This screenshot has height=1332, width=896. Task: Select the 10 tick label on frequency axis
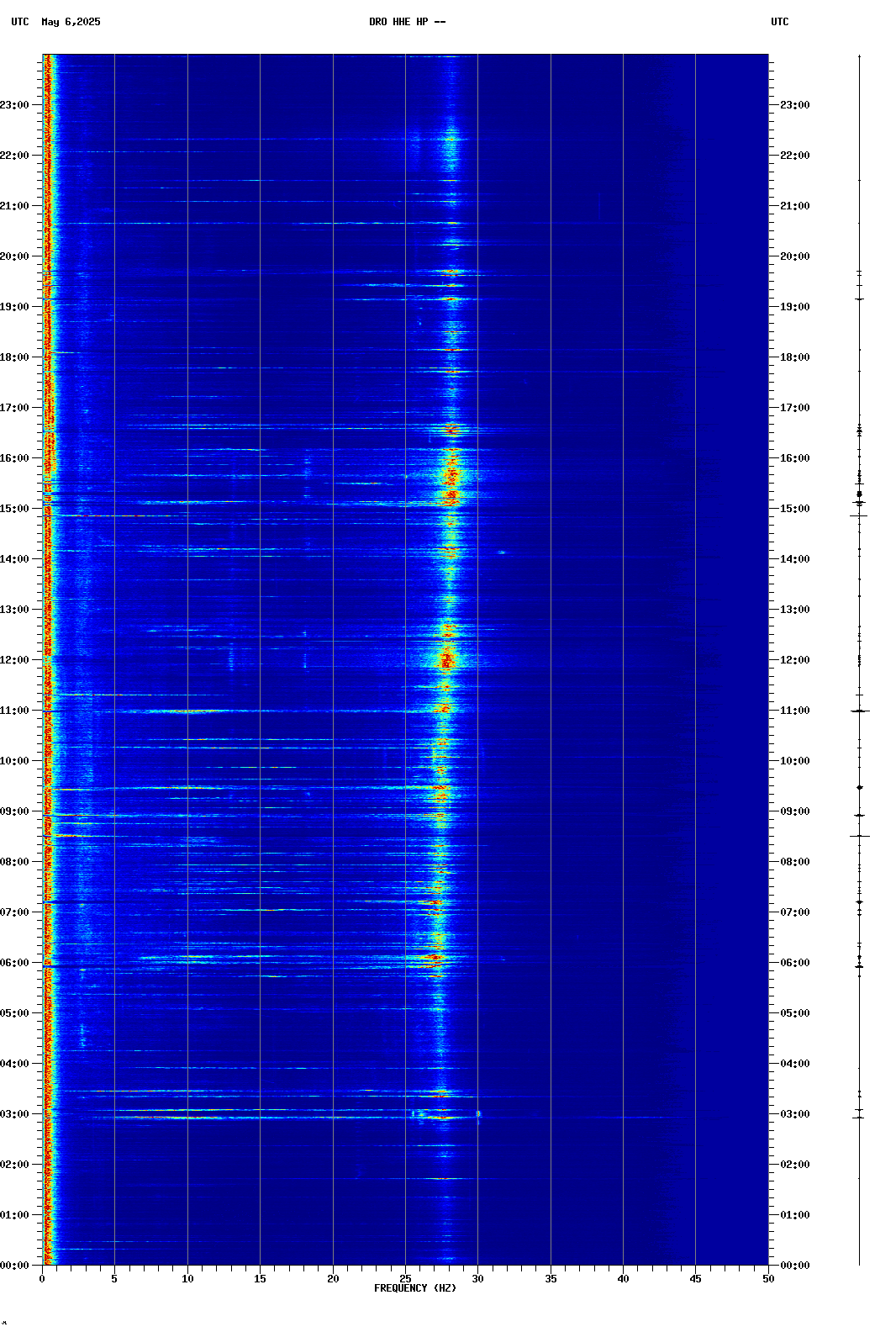(x=187, y=1279)
